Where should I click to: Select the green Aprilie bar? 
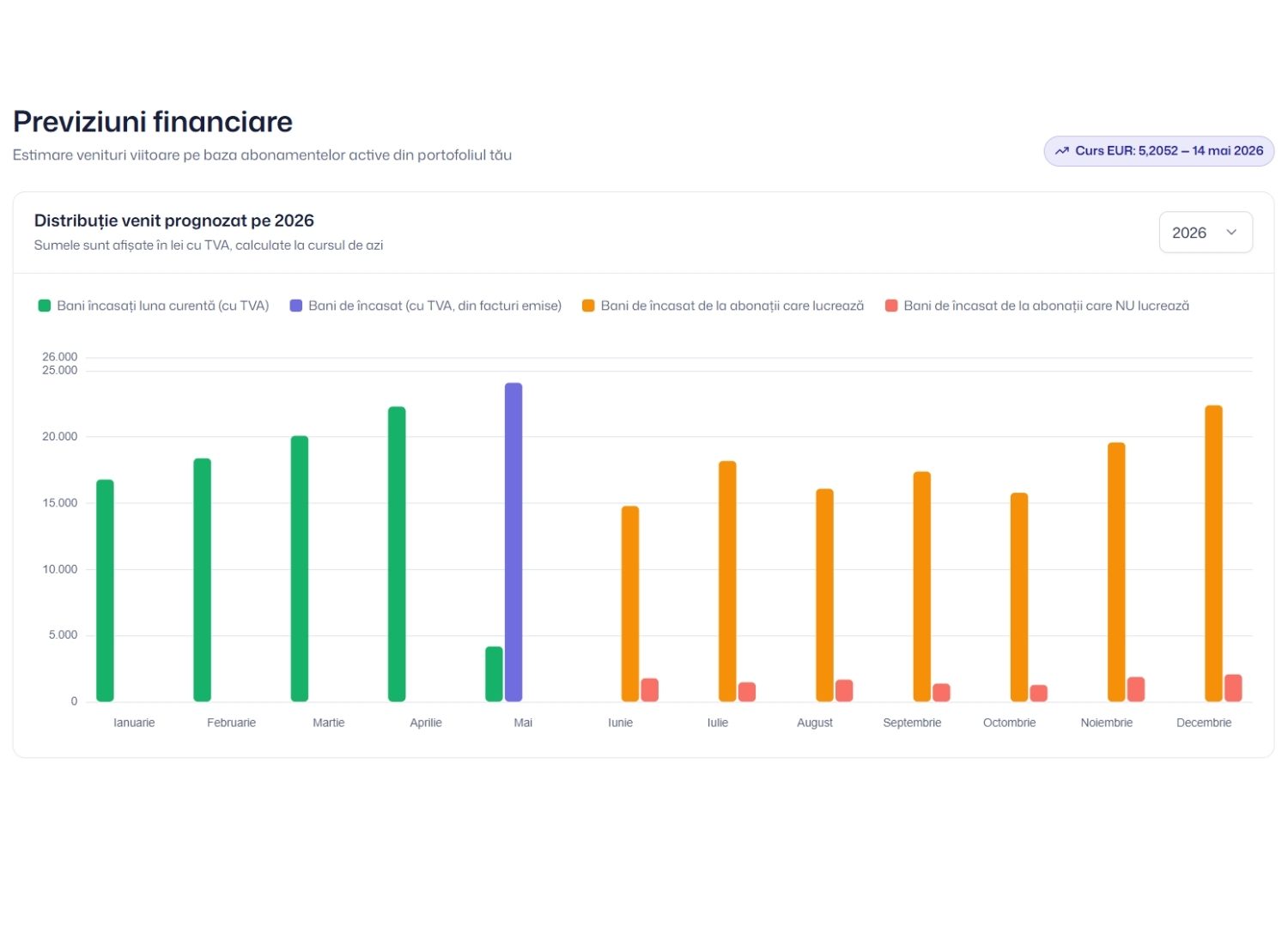tap(397, 554)
